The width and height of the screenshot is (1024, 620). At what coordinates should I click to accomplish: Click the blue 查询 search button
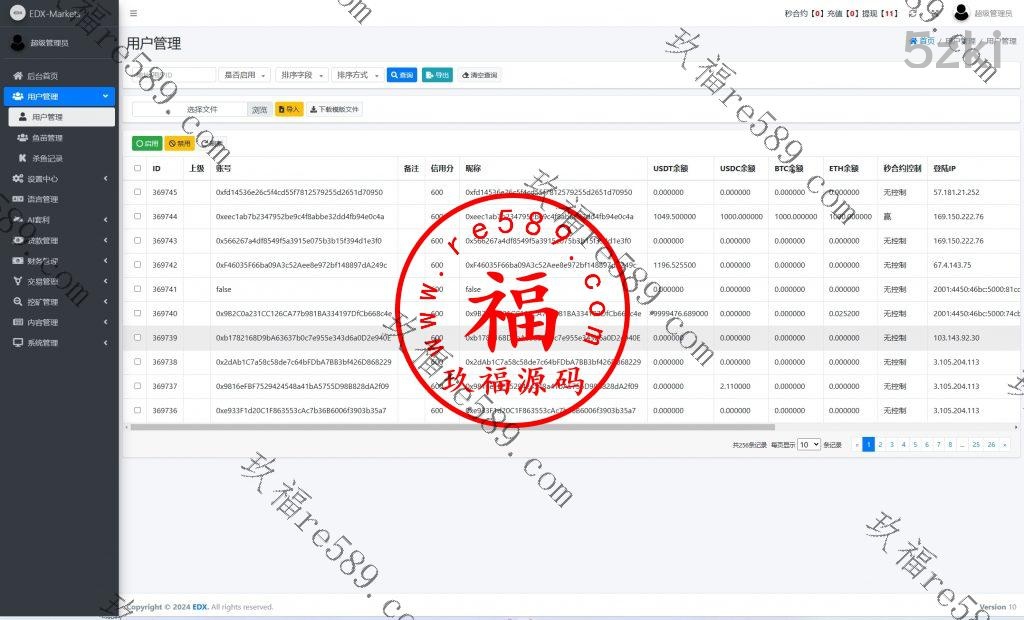click(x=402, y=75)
